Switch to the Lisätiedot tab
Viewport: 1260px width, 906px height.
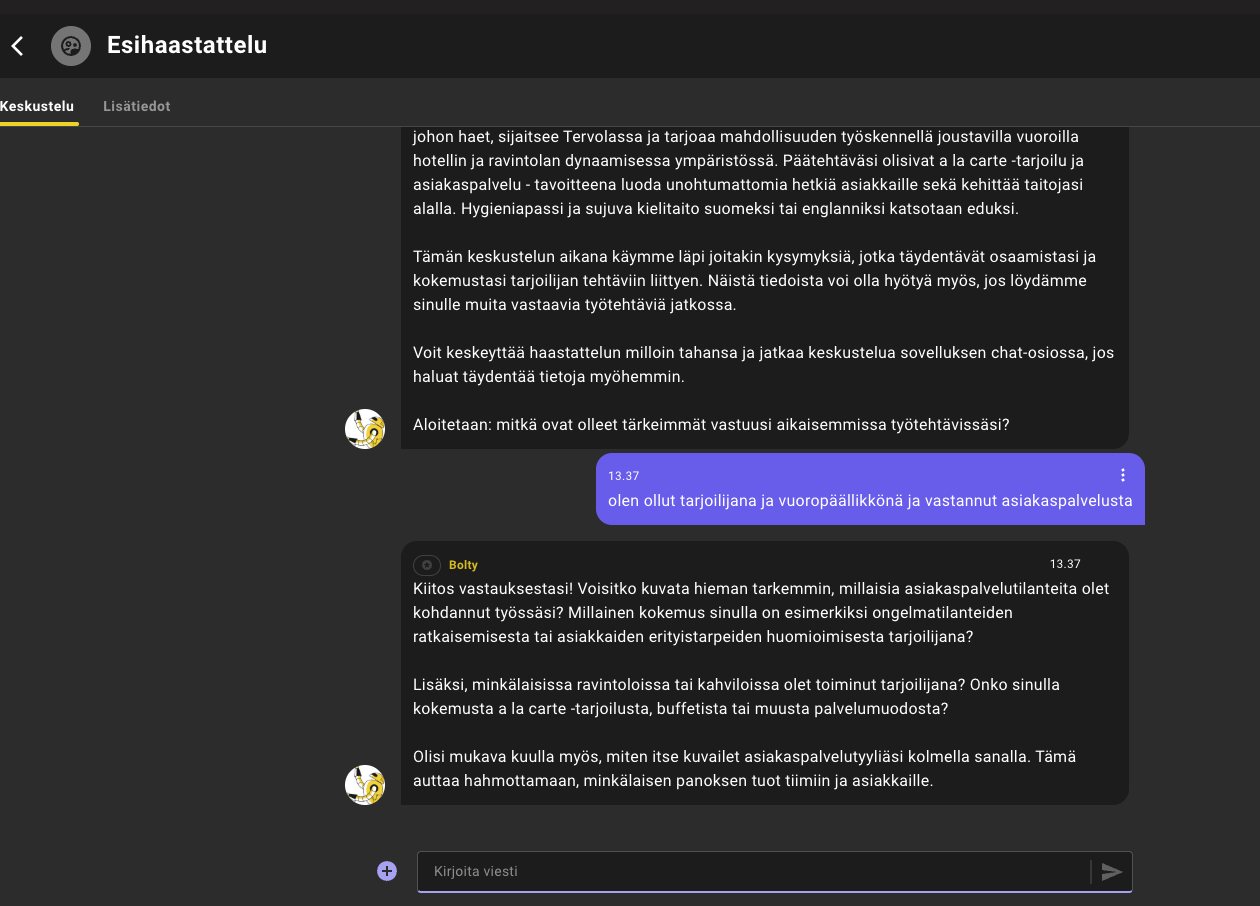click(136, 106)
